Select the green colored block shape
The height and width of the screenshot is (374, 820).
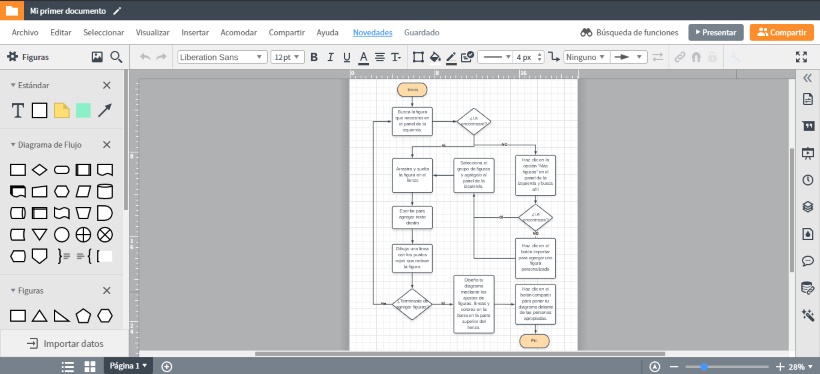click(x=83, y=110)
